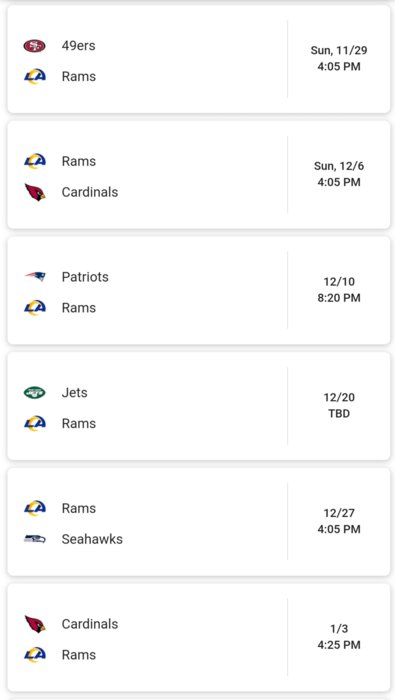Viewport: 395px width, 700px height.
Task: Open the Sun, 11/29 4:05 PM game time
Action: pos(339,58)
